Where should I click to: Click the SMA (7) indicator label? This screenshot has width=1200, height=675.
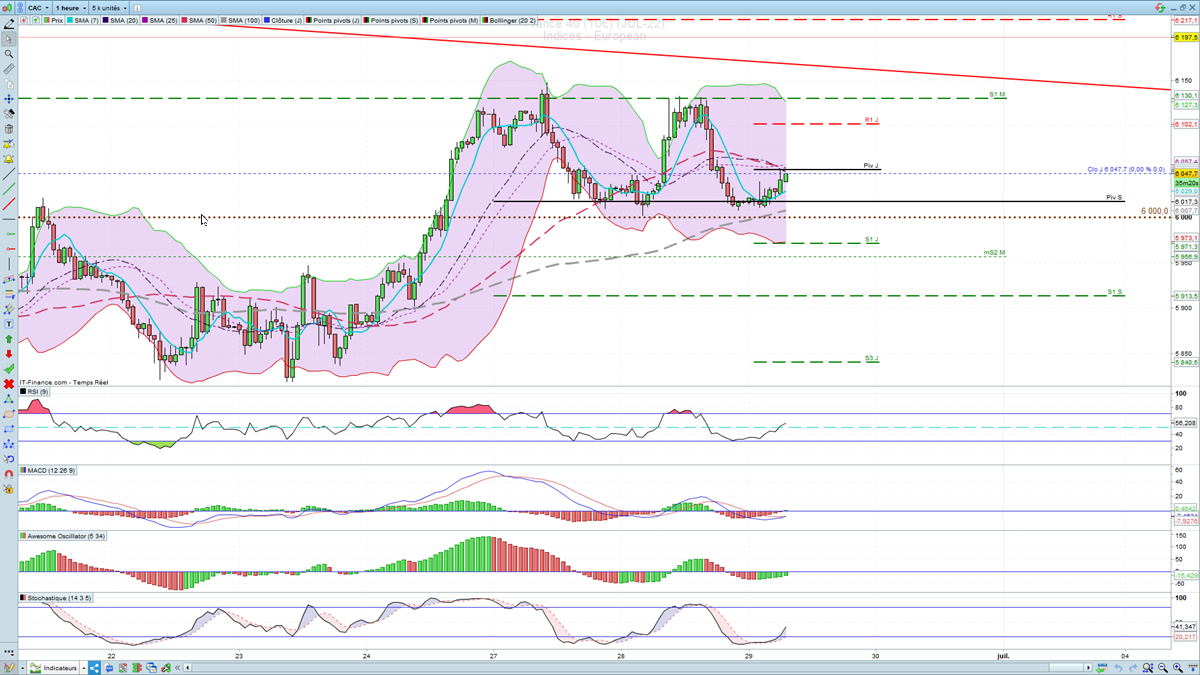[x=83, y=20]
